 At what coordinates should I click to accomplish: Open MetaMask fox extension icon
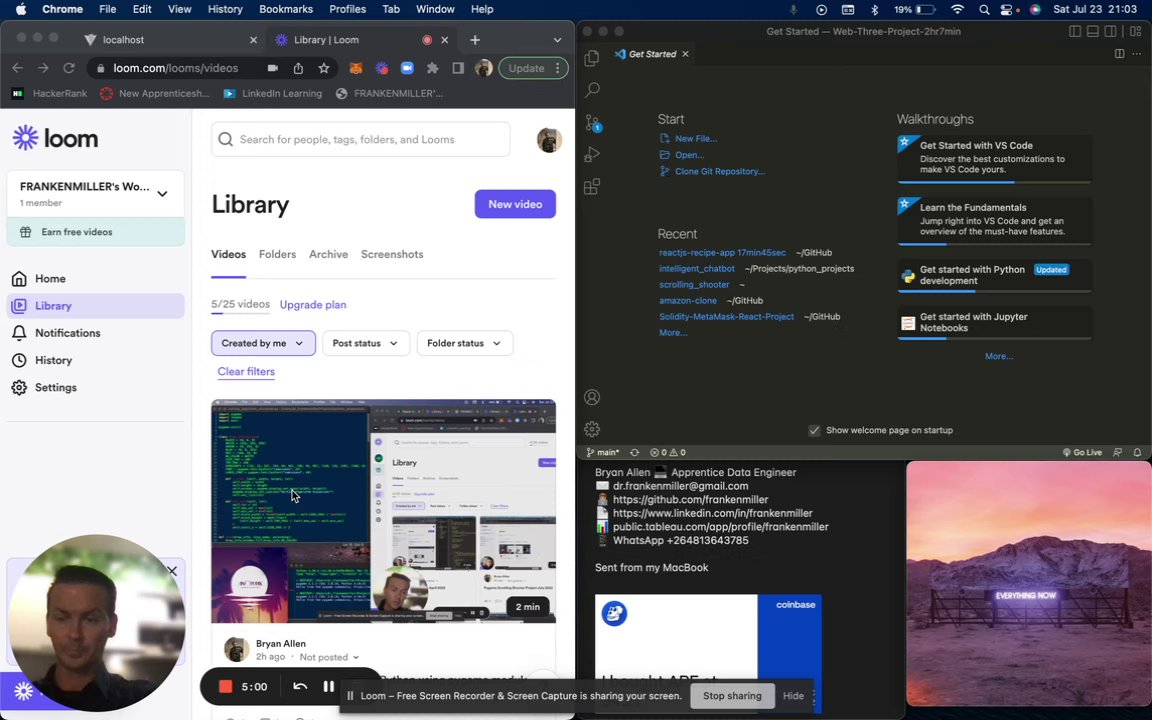[356, 68]
